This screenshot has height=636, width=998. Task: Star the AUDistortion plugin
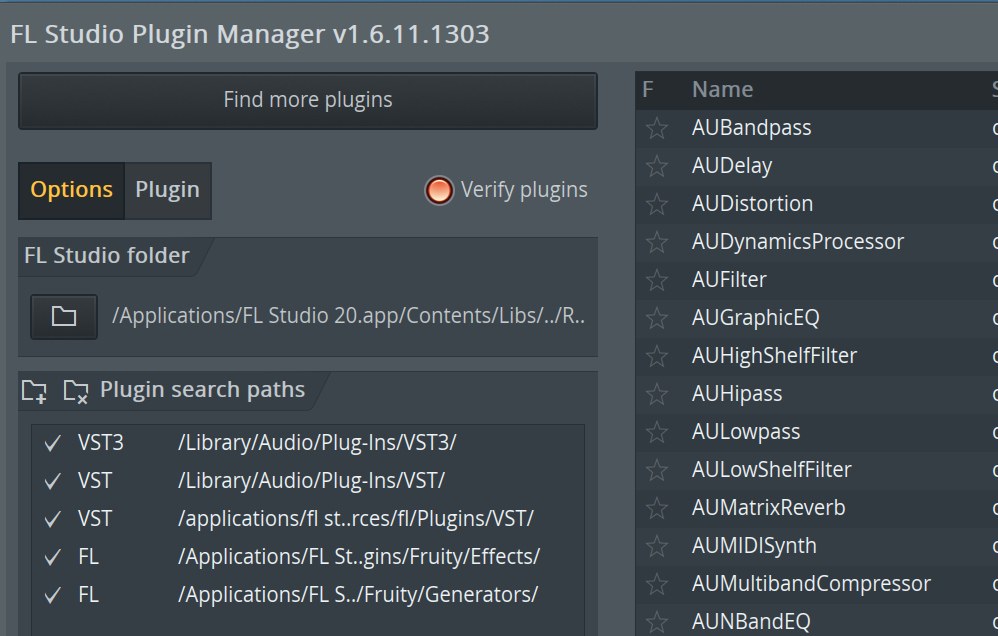(657, 204)
